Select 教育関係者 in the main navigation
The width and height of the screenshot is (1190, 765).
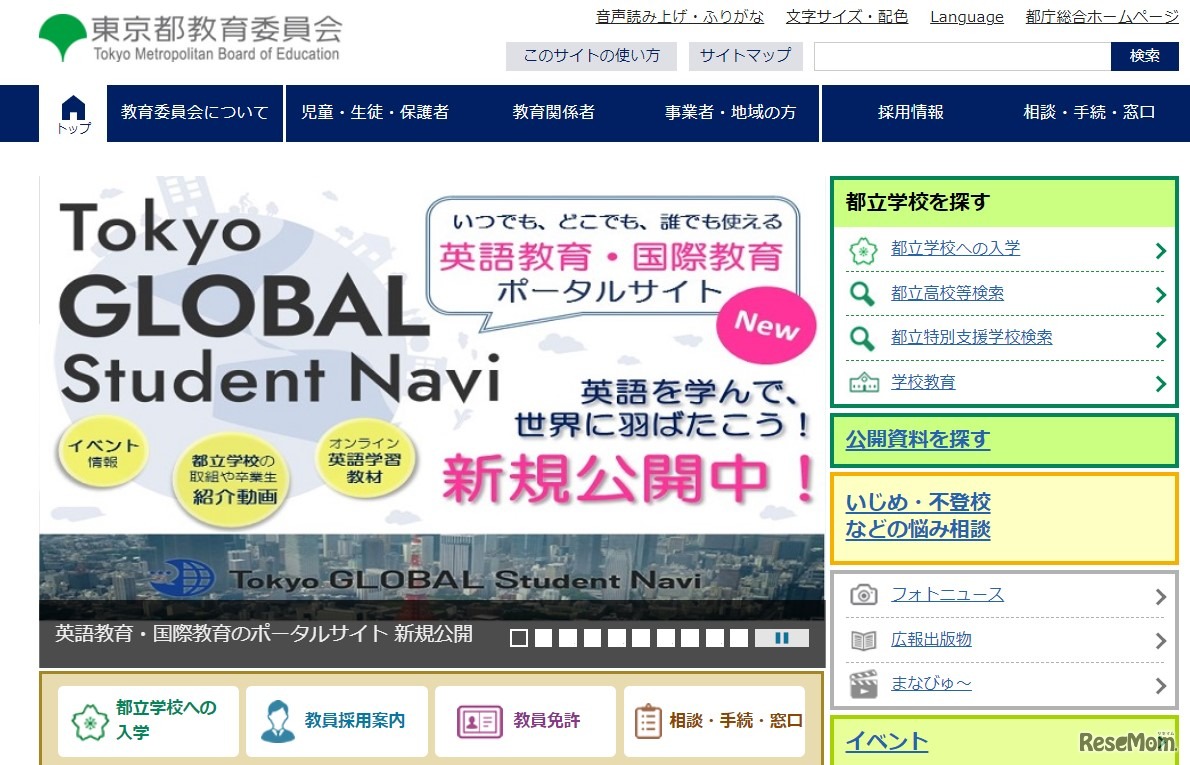click(x=553, y=113)
